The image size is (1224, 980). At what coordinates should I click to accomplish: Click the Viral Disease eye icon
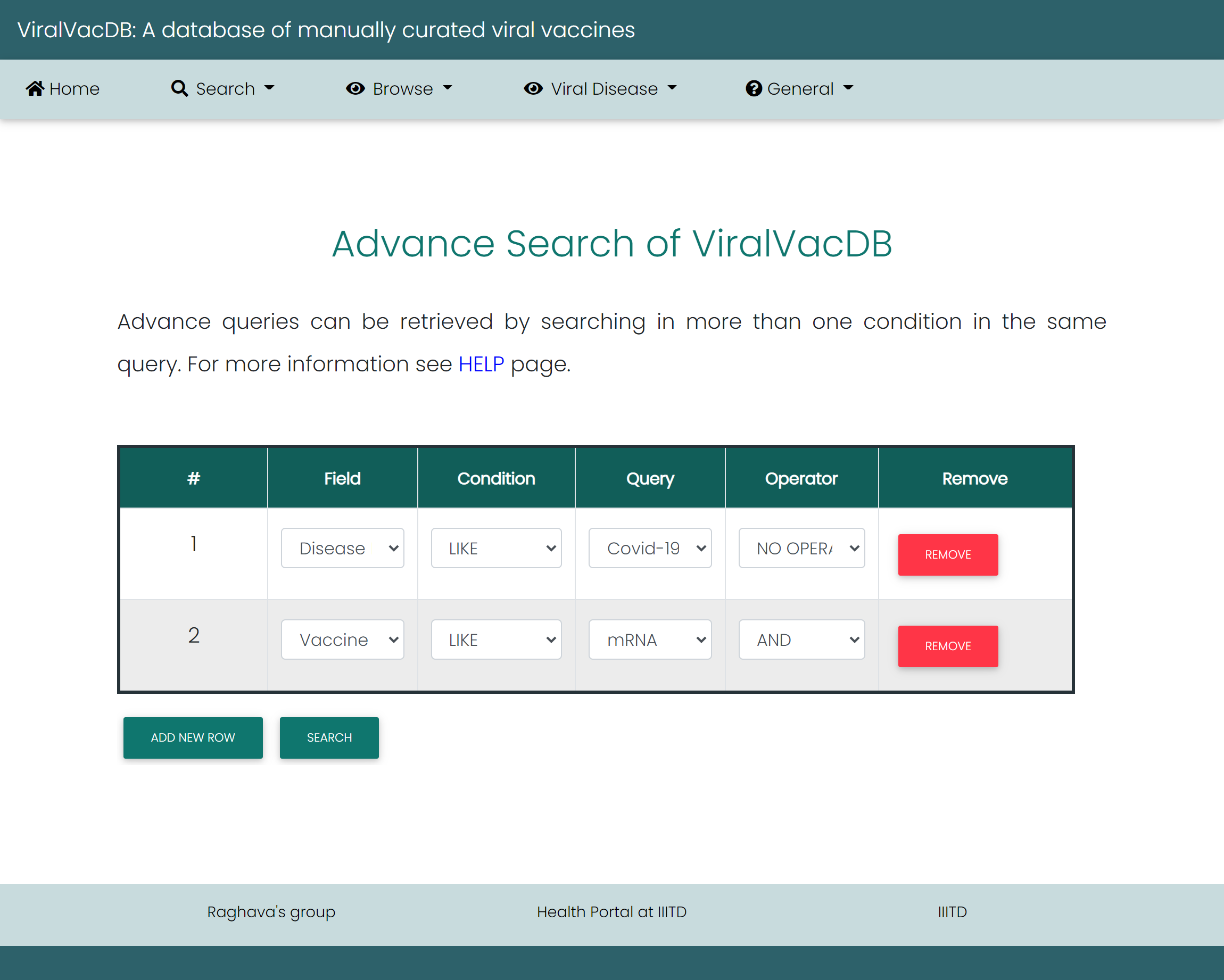533,88
